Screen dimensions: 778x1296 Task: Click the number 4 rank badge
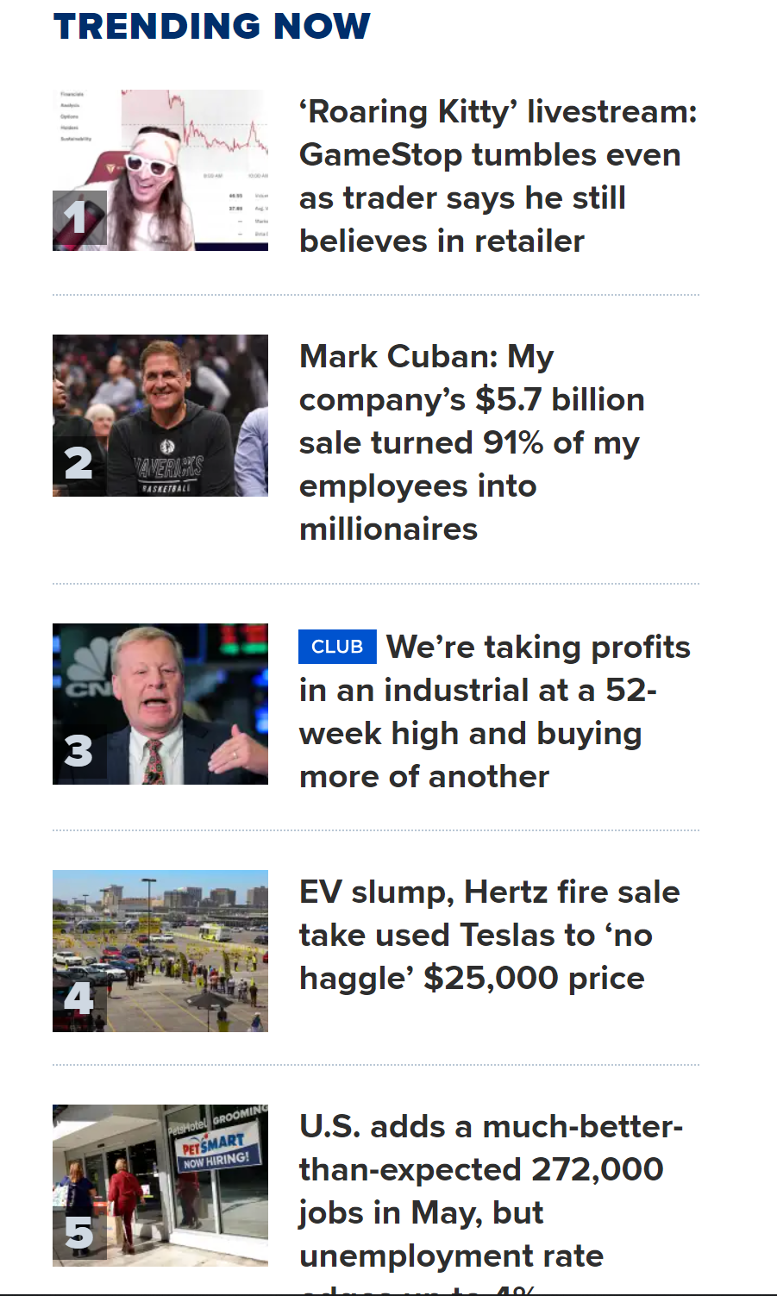coord(79,998)
